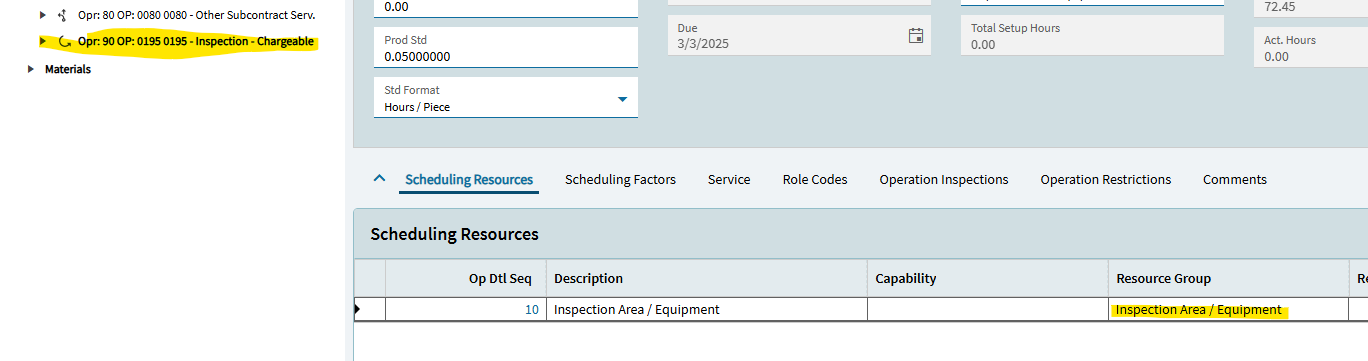Viewport: 1368px width, 361px height.
Task: Expand the Opr: 80 tree node arrow
Action: (42, 15)
